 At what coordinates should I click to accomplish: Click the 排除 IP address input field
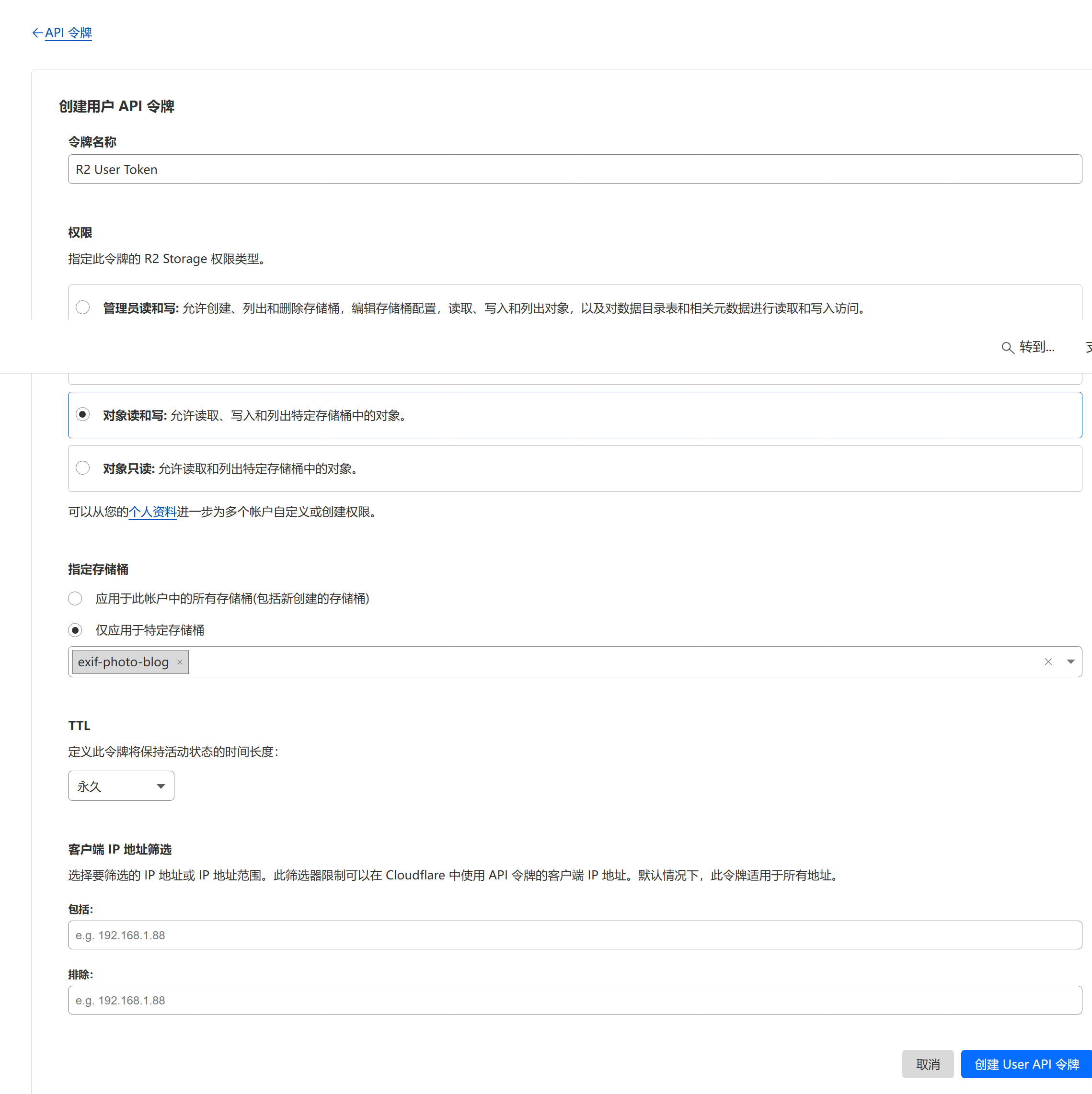tap(575, 1000)
